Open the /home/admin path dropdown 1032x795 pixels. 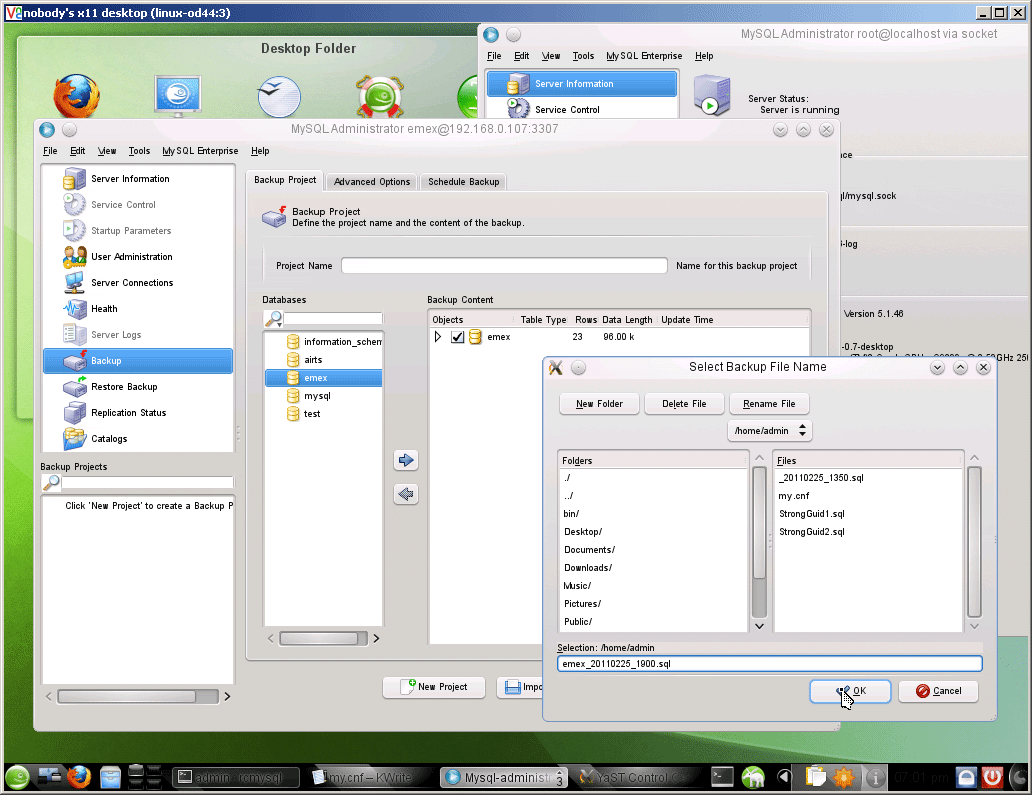click(769, 430)
